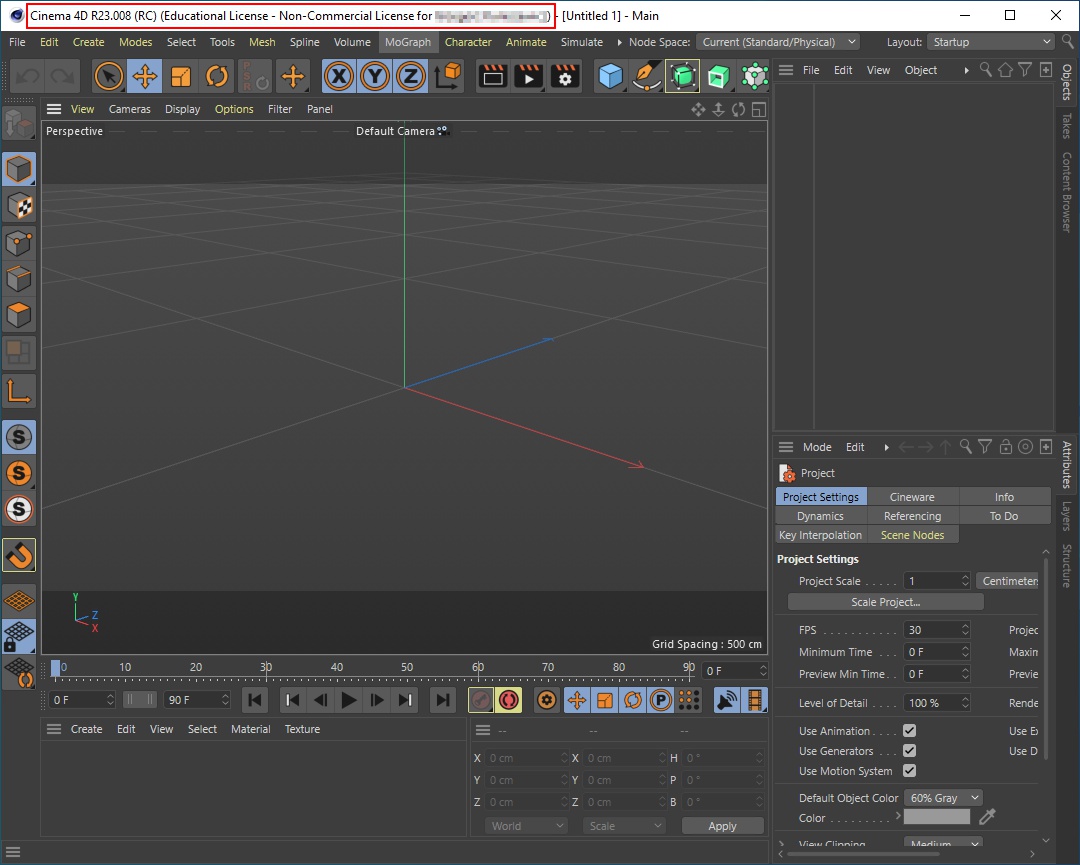The height and width of the screenshot is (865, 1080).
Task: Pick color with eyedropper icon
Action: (x=987, y=817)
